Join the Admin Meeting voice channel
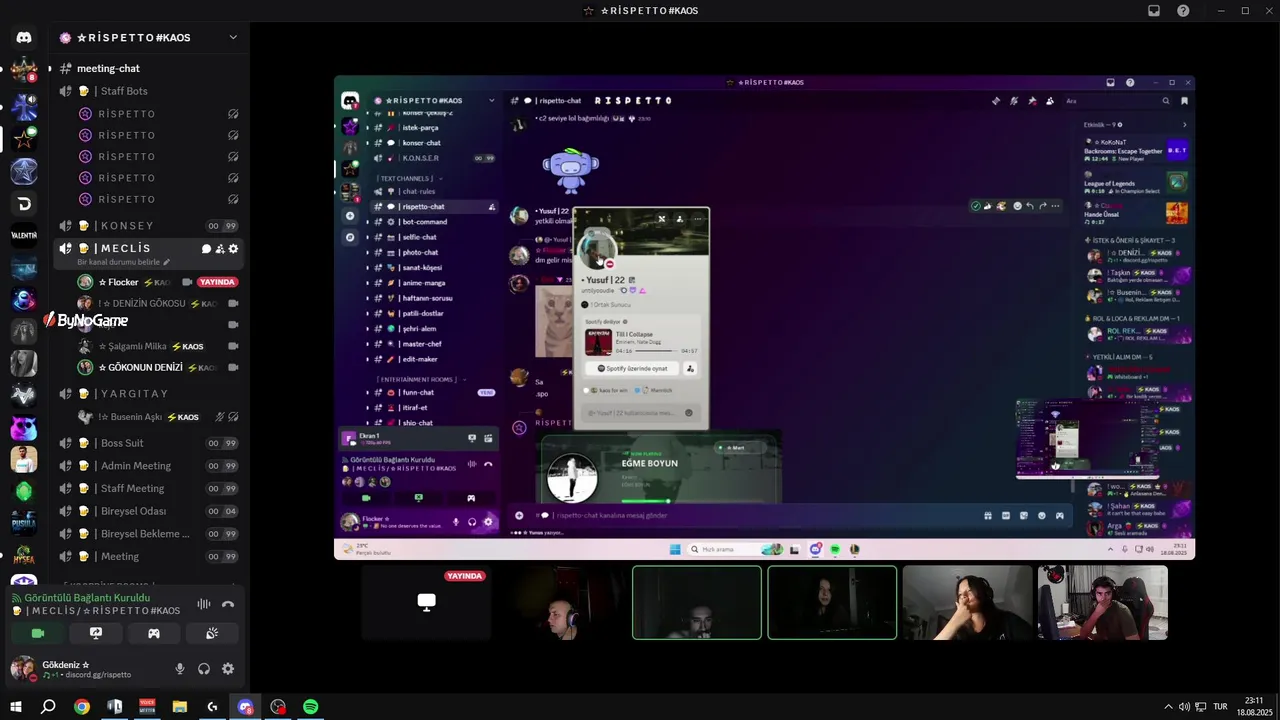The image size is (1280, 720). point(150,466)
